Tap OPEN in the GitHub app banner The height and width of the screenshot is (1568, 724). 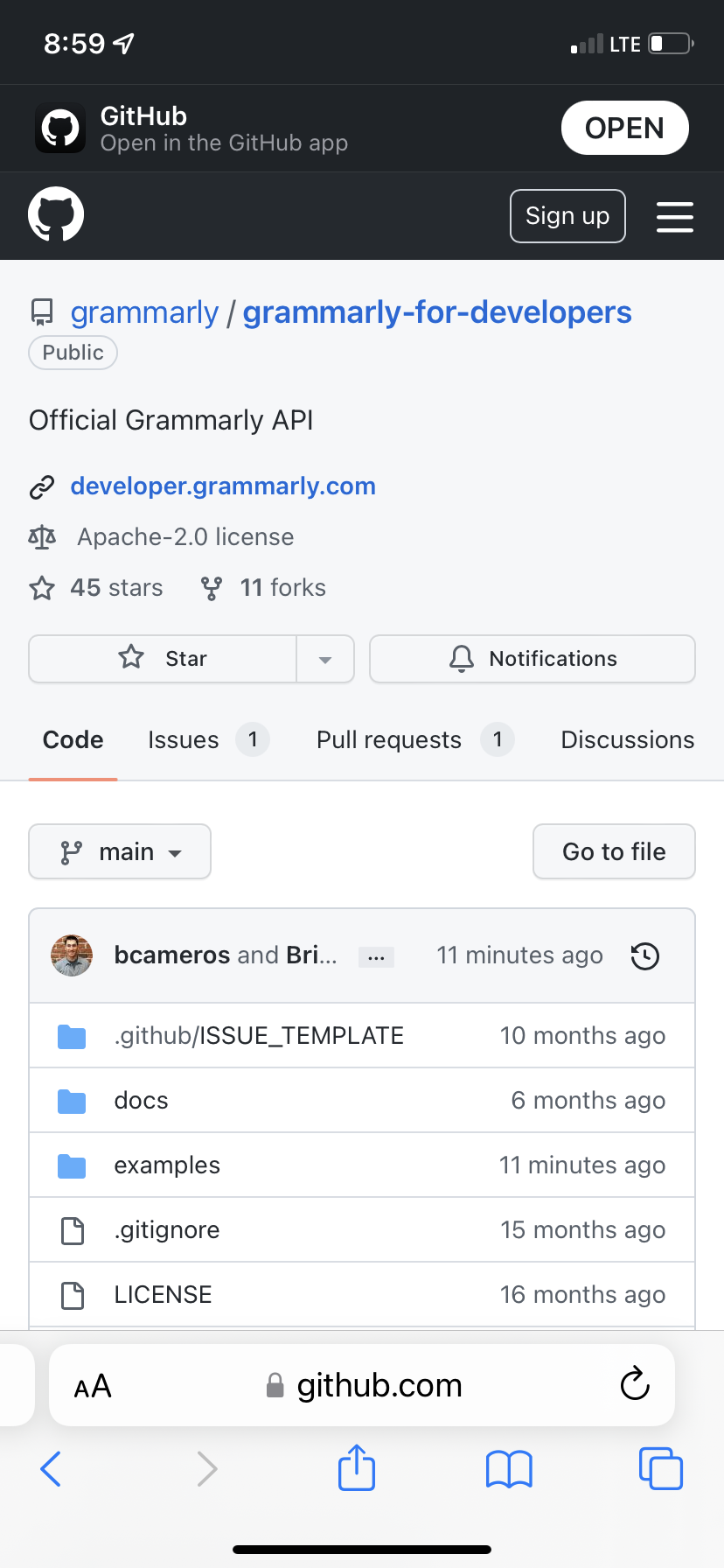pyautogui.click(x=624, y=128)
